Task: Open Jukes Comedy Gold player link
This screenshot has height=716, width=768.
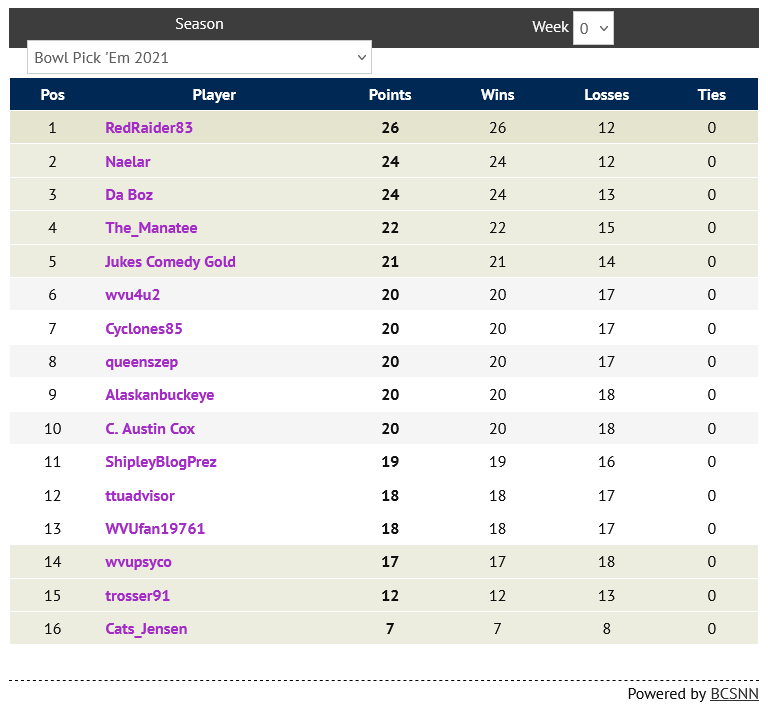Action: pyautogui.click(x=170, y=262)
